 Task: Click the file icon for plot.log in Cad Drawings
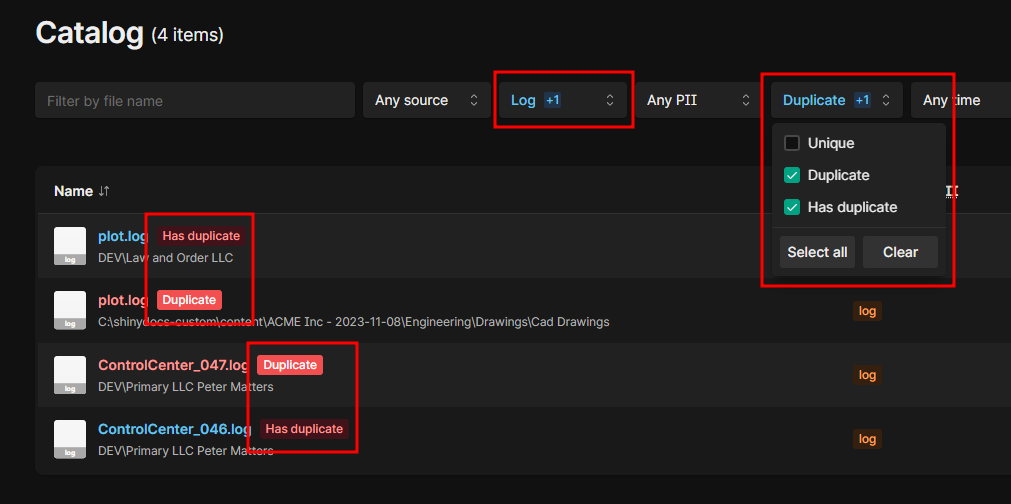click(70, 310)
